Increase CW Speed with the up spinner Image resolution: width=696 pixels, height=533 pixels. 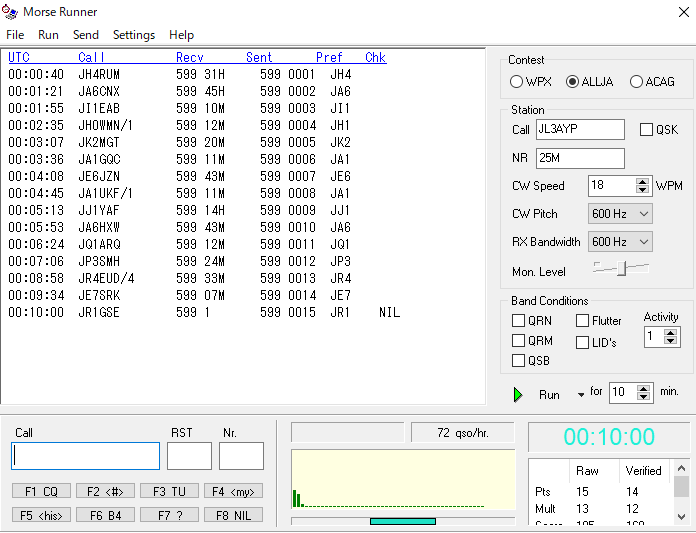click(x=642, y=182)
